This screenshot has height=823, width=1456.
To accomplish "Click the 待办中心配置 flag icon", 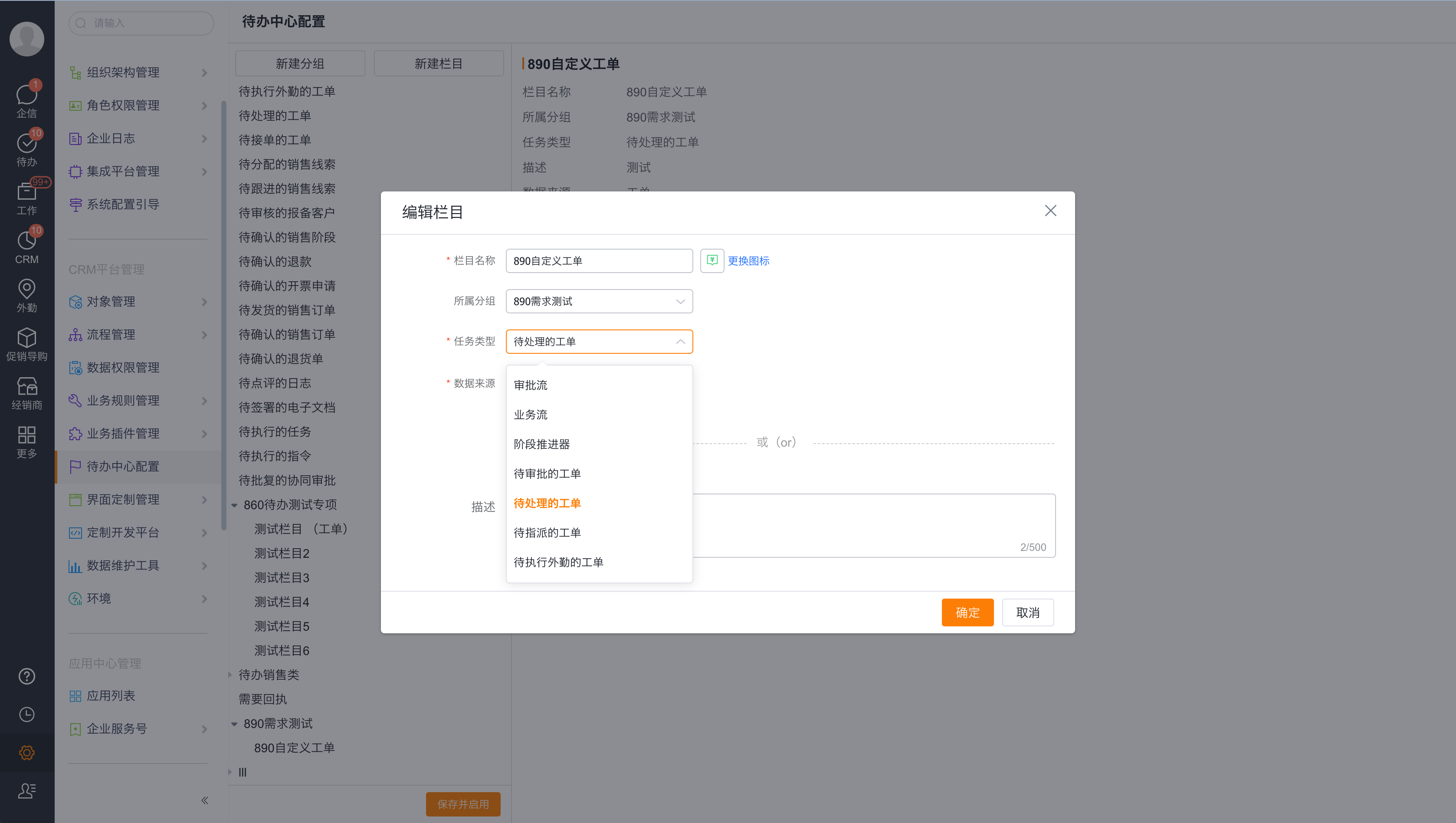I will (x=75, y=467).
